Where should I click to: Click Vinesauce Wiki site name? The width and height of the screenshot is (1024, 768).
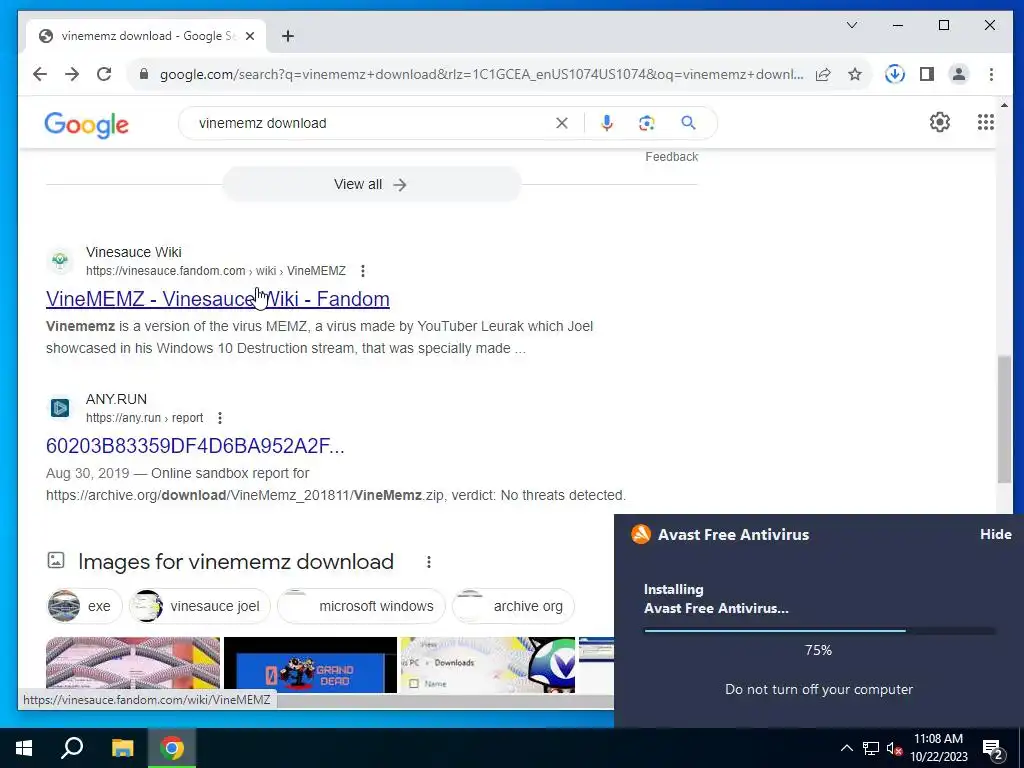point(134,252)
